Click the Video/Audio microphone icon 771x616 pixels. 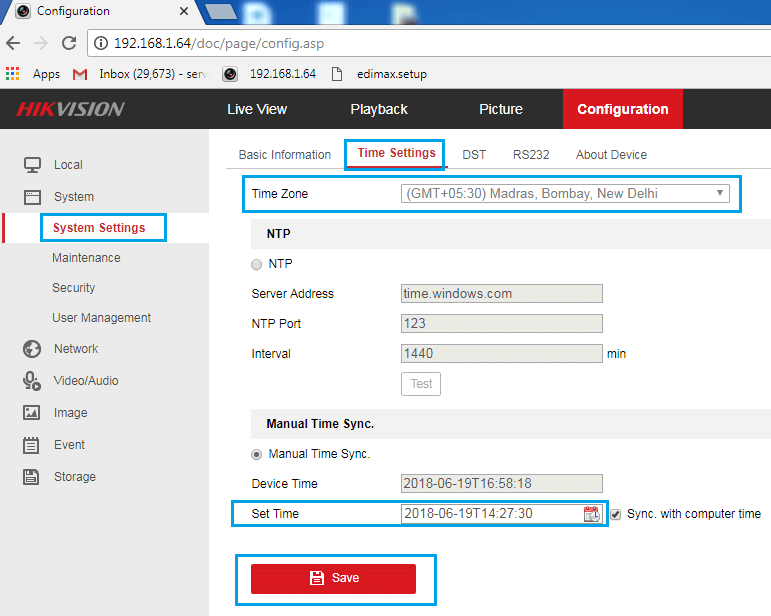[32, 381]
